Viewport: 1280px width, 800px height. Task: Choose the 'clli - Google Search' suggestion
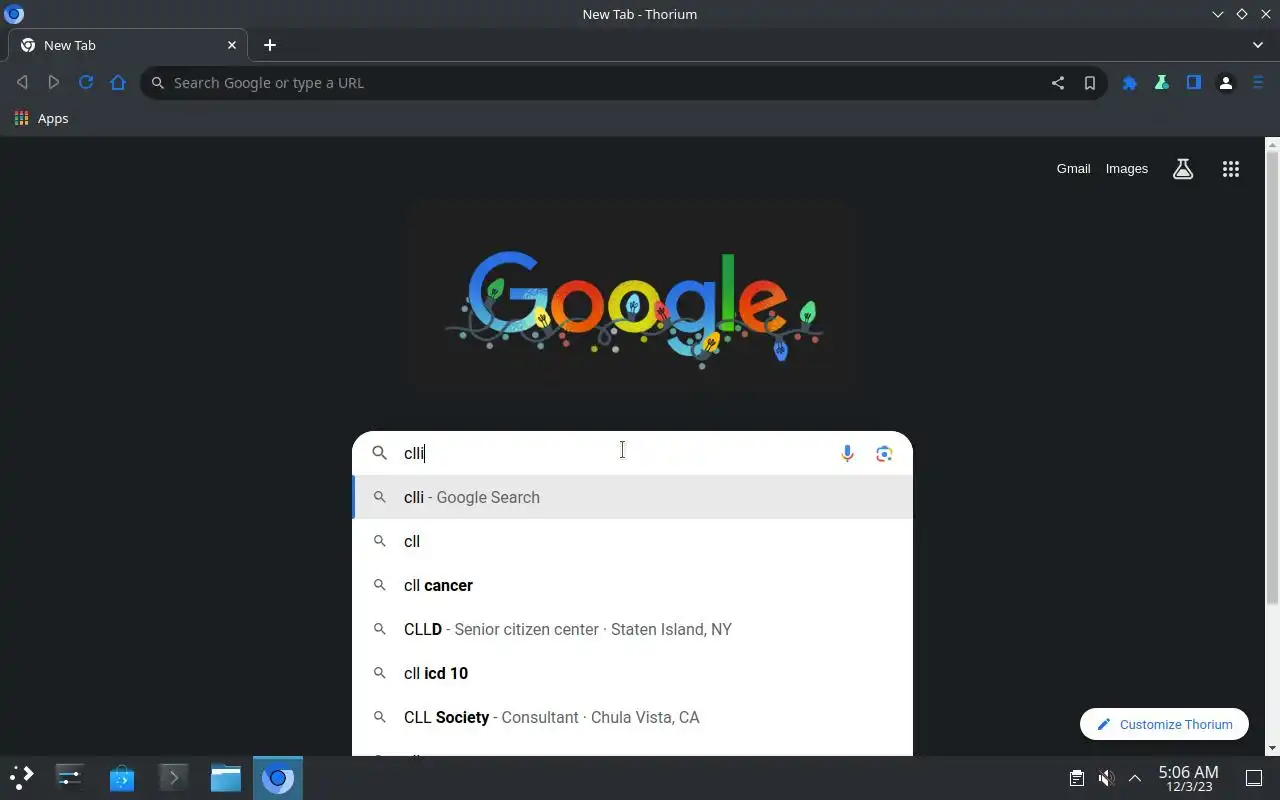pos(633,497)
